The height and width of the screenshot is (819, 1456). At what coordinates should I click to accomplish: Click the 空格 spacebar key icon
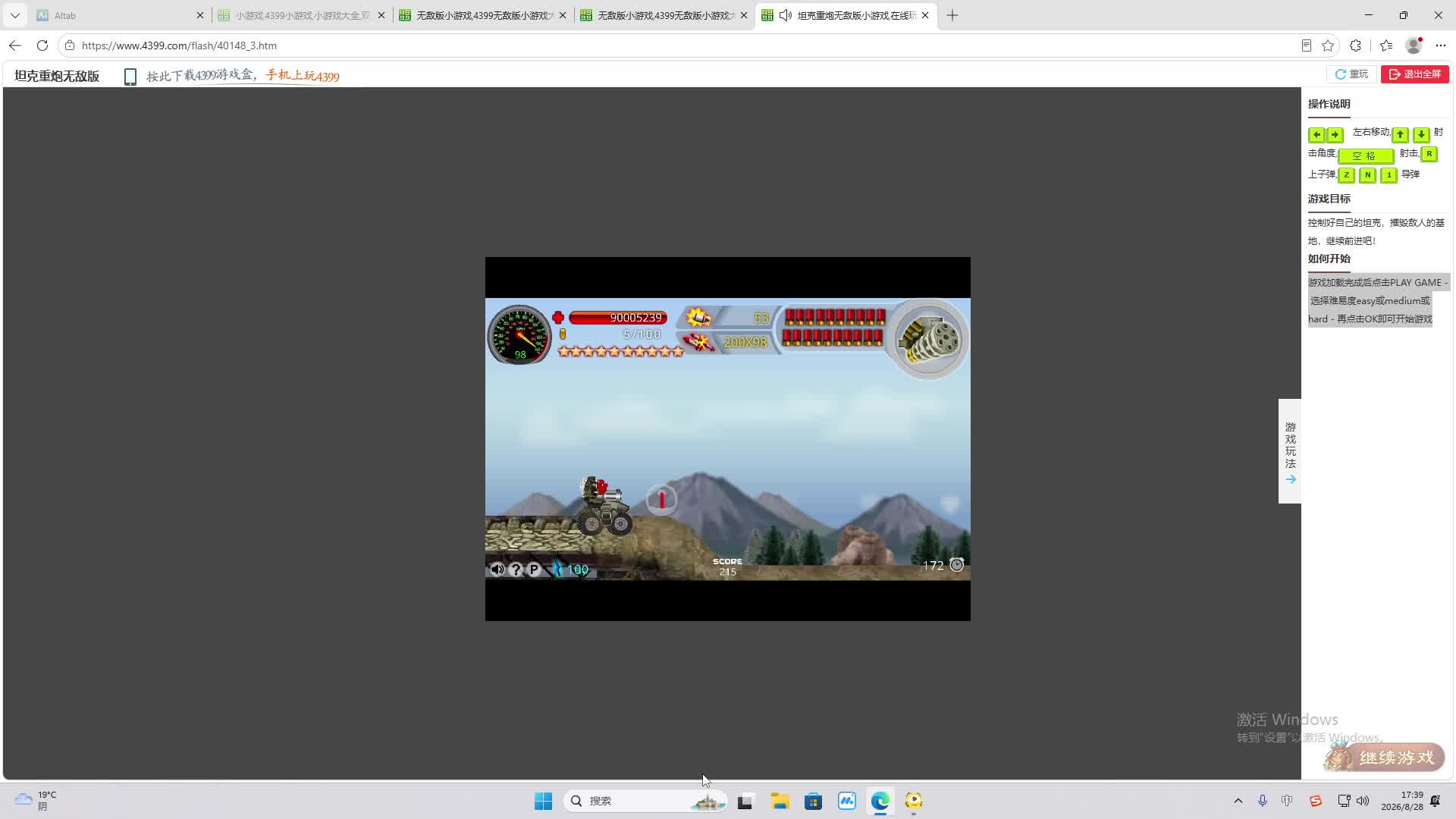(1366, 155)
